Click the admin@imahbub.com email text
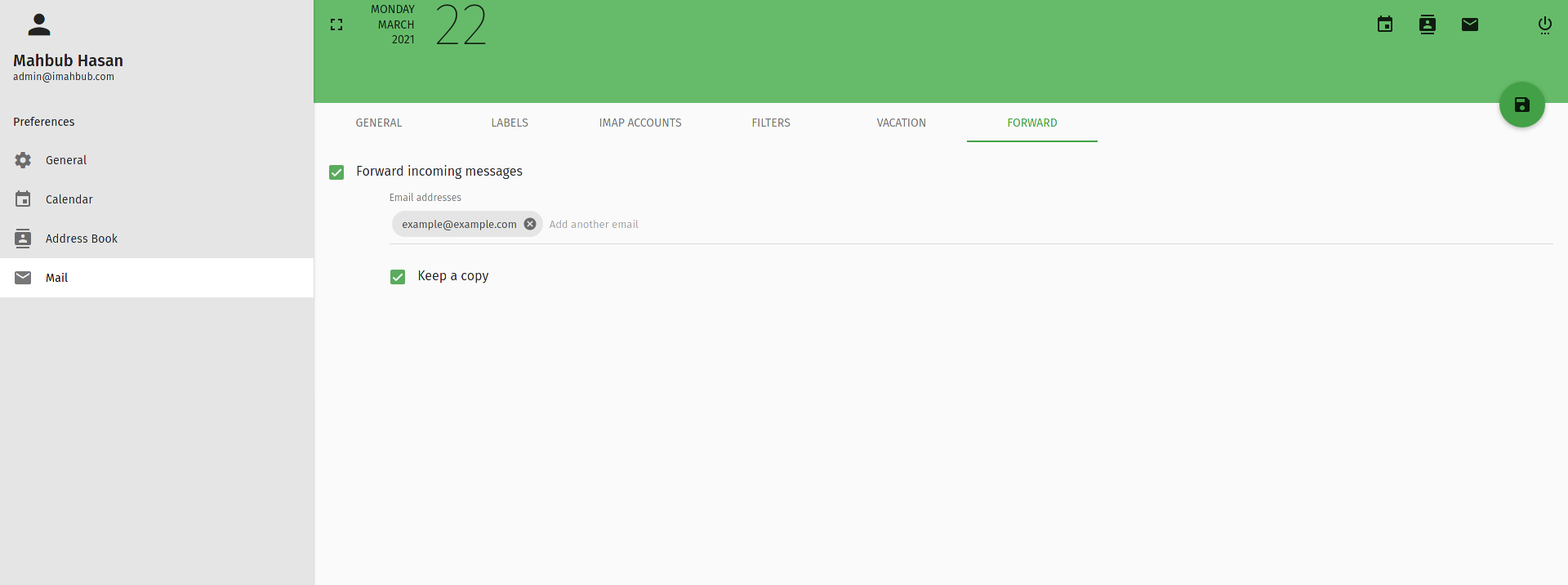 pyautogui.click(x=64, y=77)
